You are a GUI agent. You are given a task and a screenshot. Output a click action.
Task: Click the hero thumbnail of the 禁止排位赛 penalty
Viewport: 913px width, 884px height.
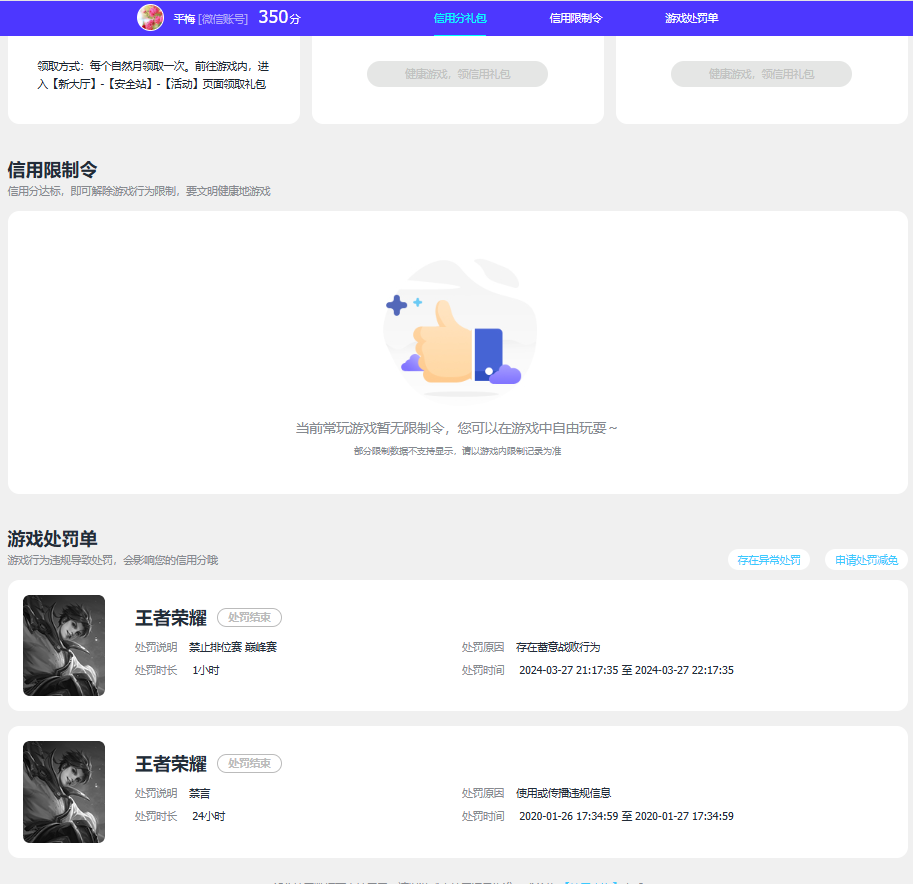[x=64, y=645]
